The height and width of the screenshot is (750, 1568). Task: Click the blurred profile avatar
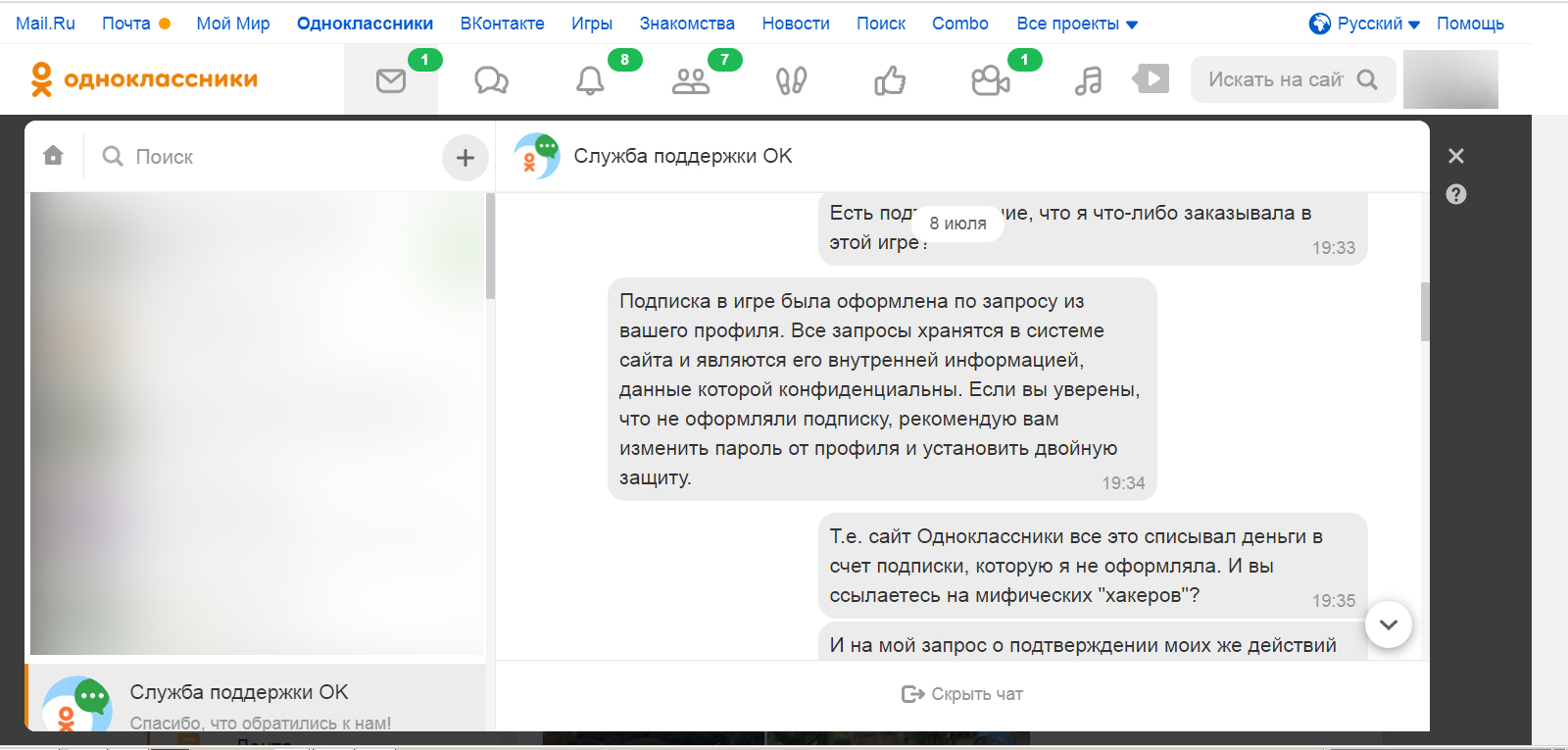(x=1450, y=79)
